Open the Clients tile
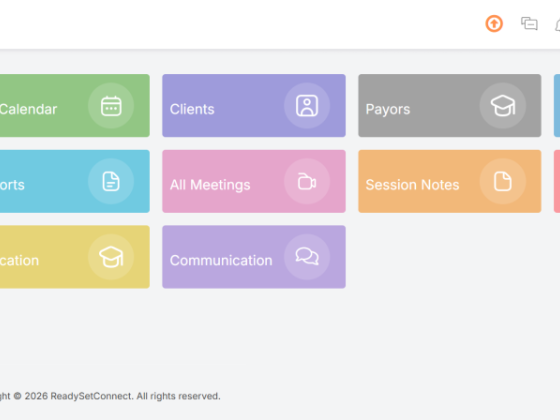Viewport: 560px width, 420px height. point(254,106)
